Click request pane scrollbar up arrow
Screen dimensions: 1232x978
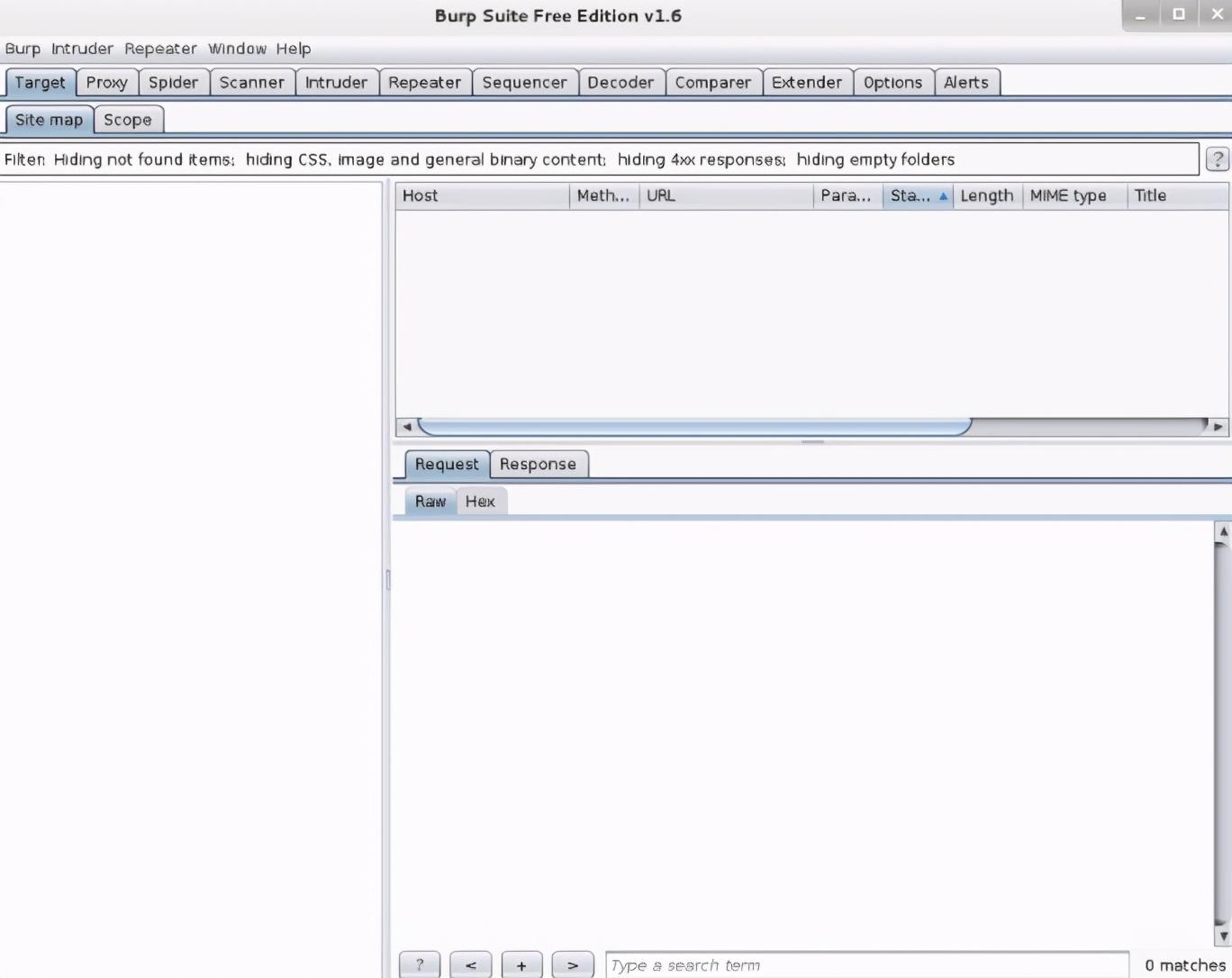tap(1223, 531)
